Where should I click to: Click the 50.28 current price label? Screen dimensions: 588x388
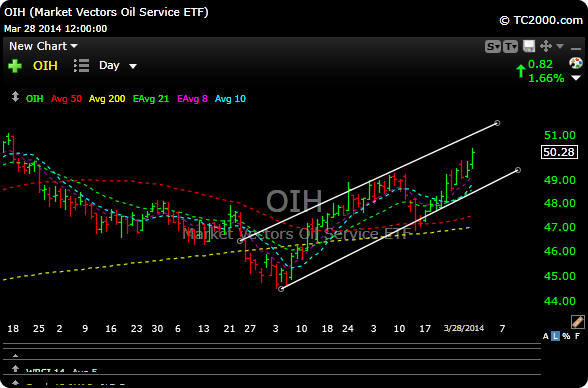(x=559, y=152)
